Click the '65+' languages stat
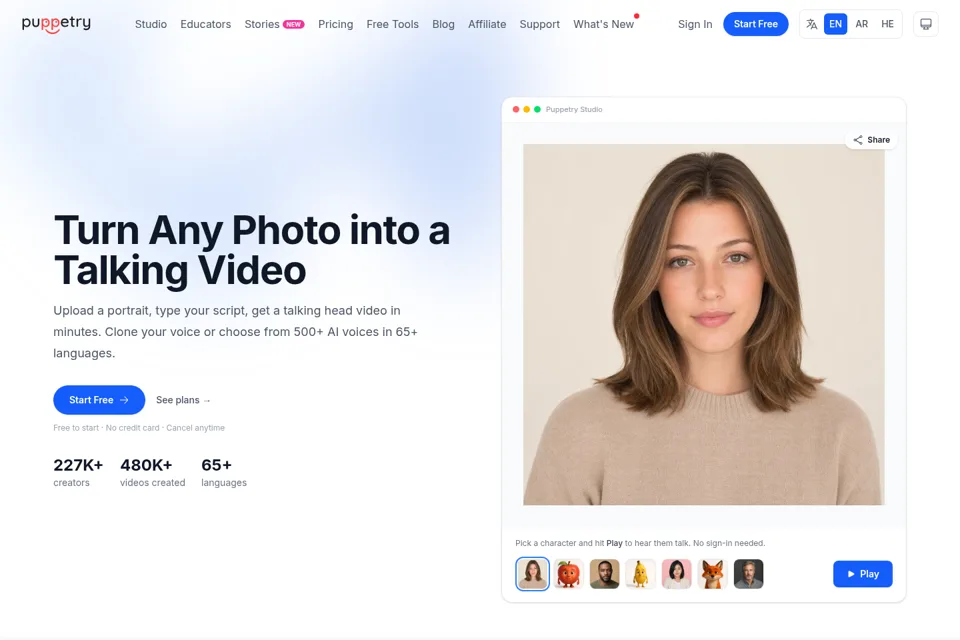 click(x=223, y=472)
